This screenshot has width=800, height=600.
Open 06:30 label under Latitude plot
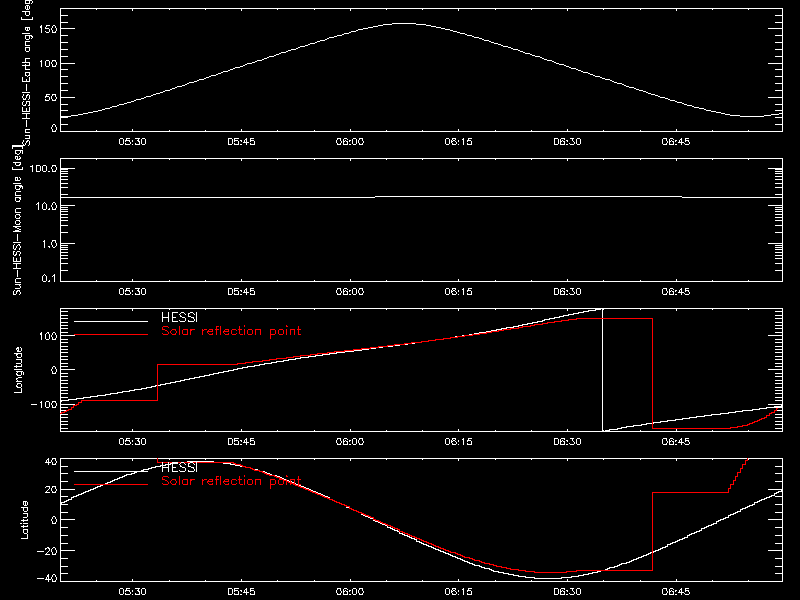tap(567, 592)
